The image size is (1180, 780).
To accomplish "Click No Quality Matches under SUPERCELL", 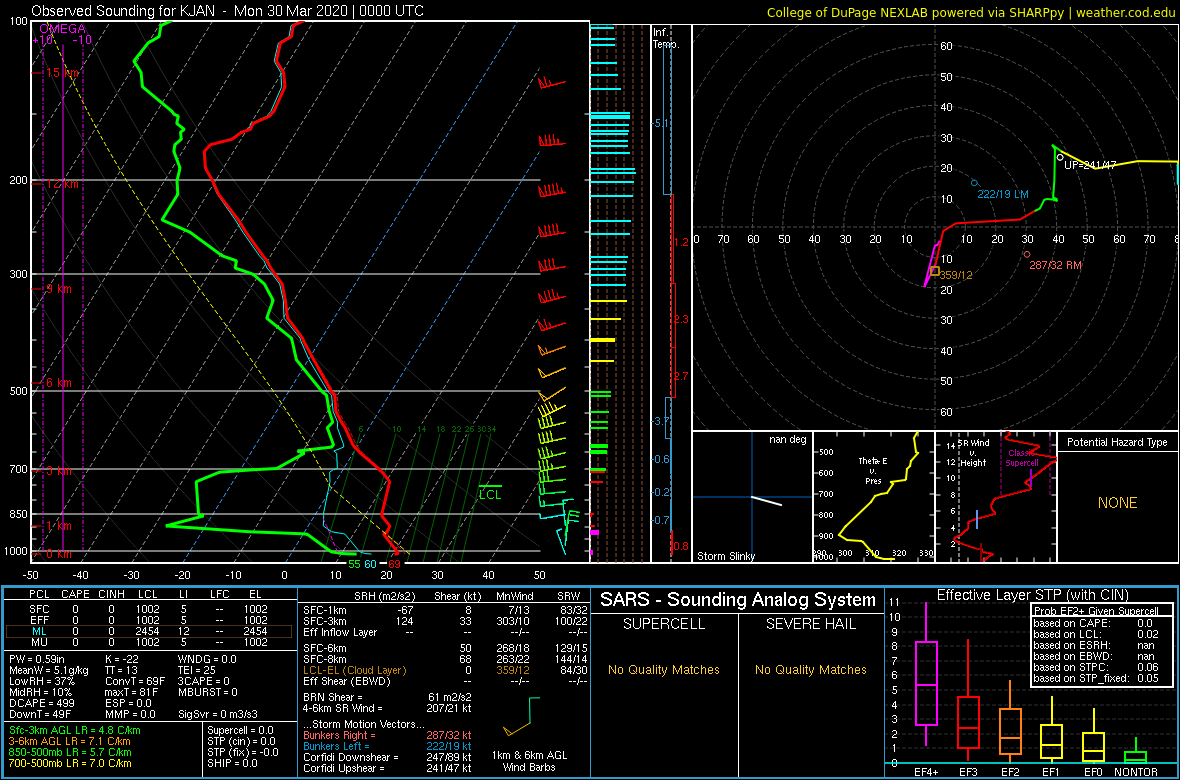I will tap(664, 670).
